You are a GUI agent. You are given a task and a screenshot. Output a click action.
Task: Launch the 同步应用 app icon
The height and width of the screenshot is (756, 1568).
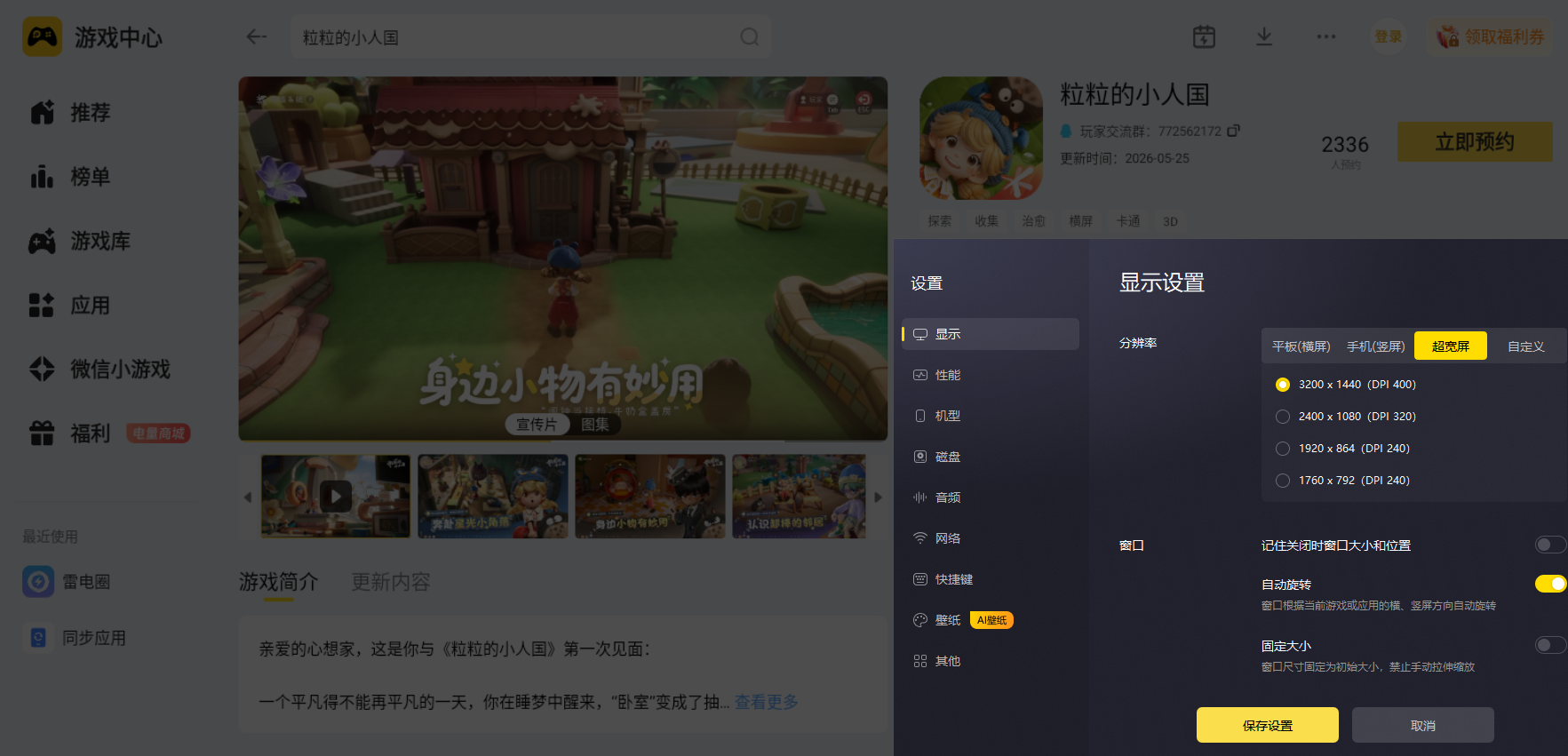click(38, 638)
